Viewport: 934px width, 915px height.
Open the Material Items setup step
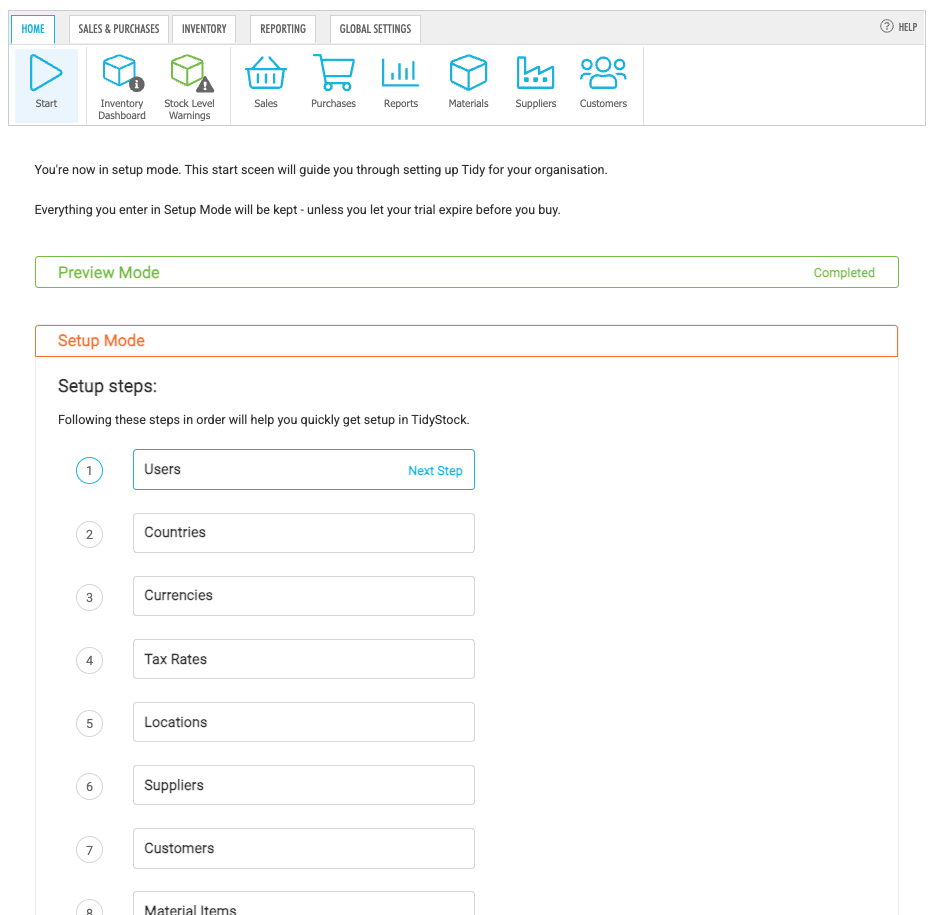(x=304, y=904)
